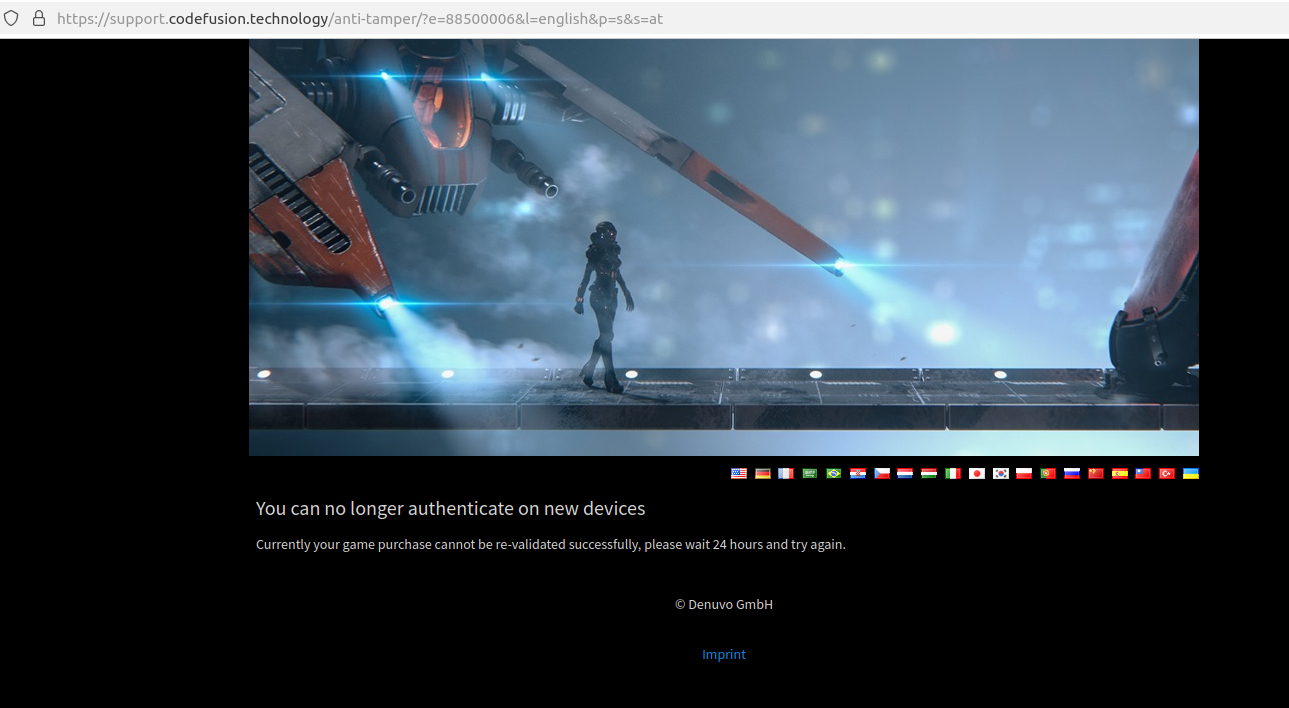This screenshot has height=708, width=1289.
Task: Open the Imprint link
Action: (x=724, y=654)
